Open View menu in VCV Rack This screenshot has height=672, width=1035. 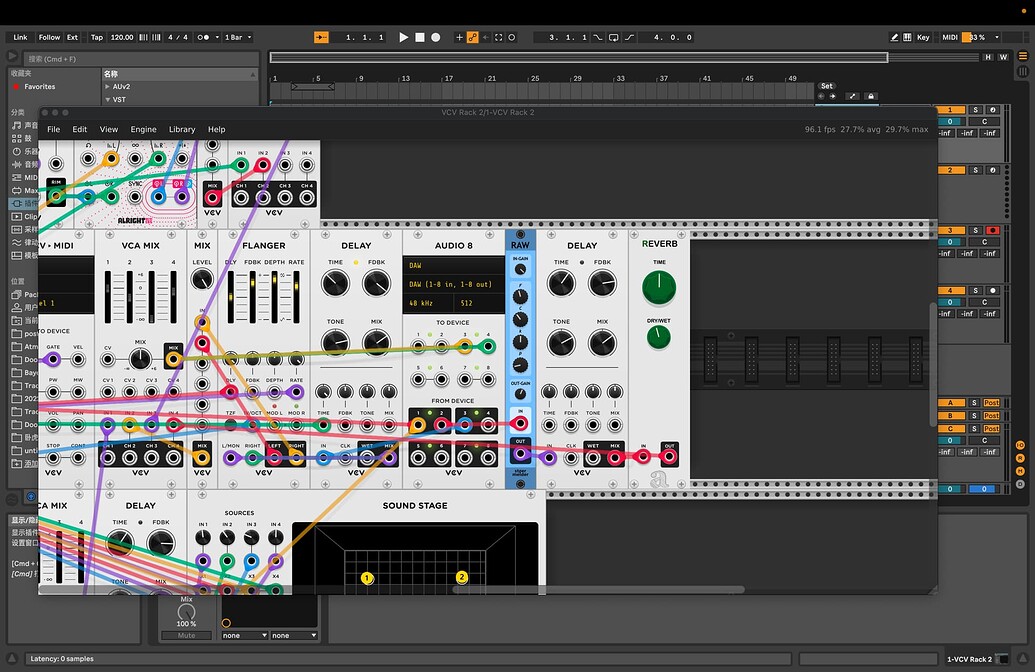pyautogui.click(x=109, y=129)
